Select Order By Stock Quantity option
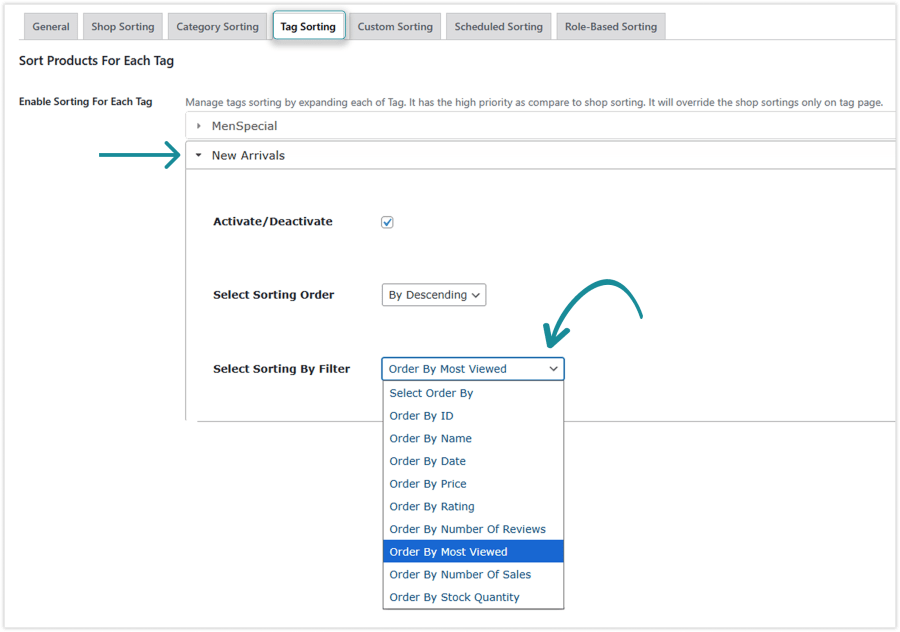The width and height of the screenshot is (900, 632). coord(454,596)
